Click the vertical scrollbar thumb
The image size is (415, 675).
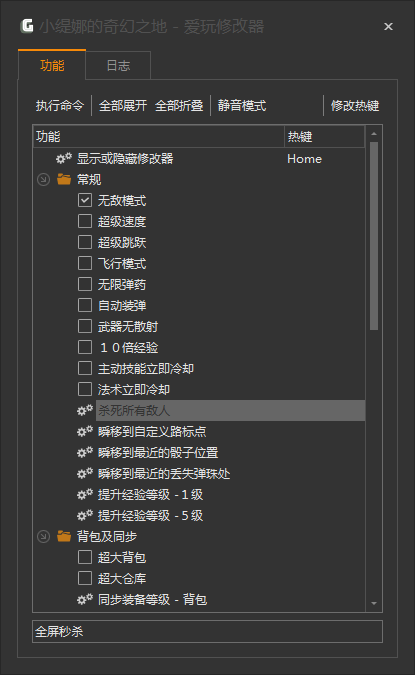[374, 236]
